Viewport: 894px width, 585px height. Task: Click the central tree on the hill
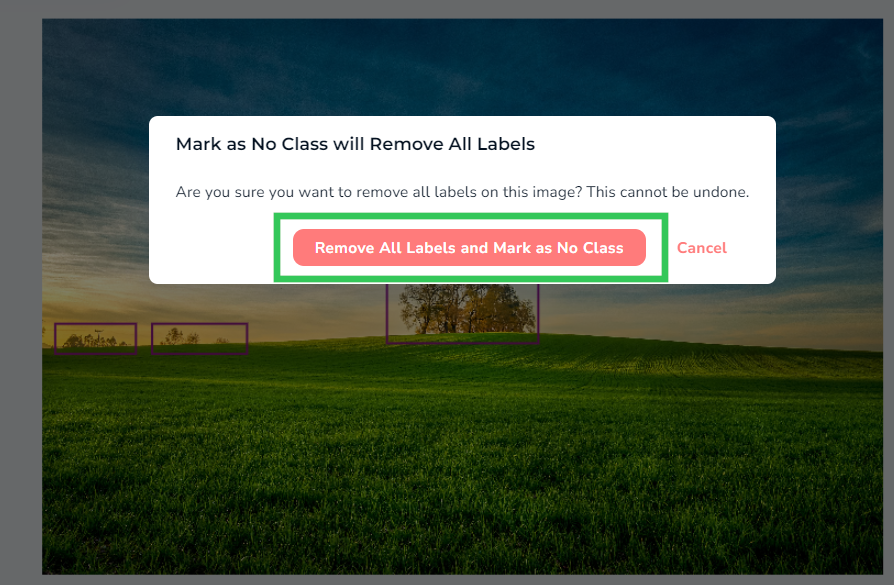point(465,309)
